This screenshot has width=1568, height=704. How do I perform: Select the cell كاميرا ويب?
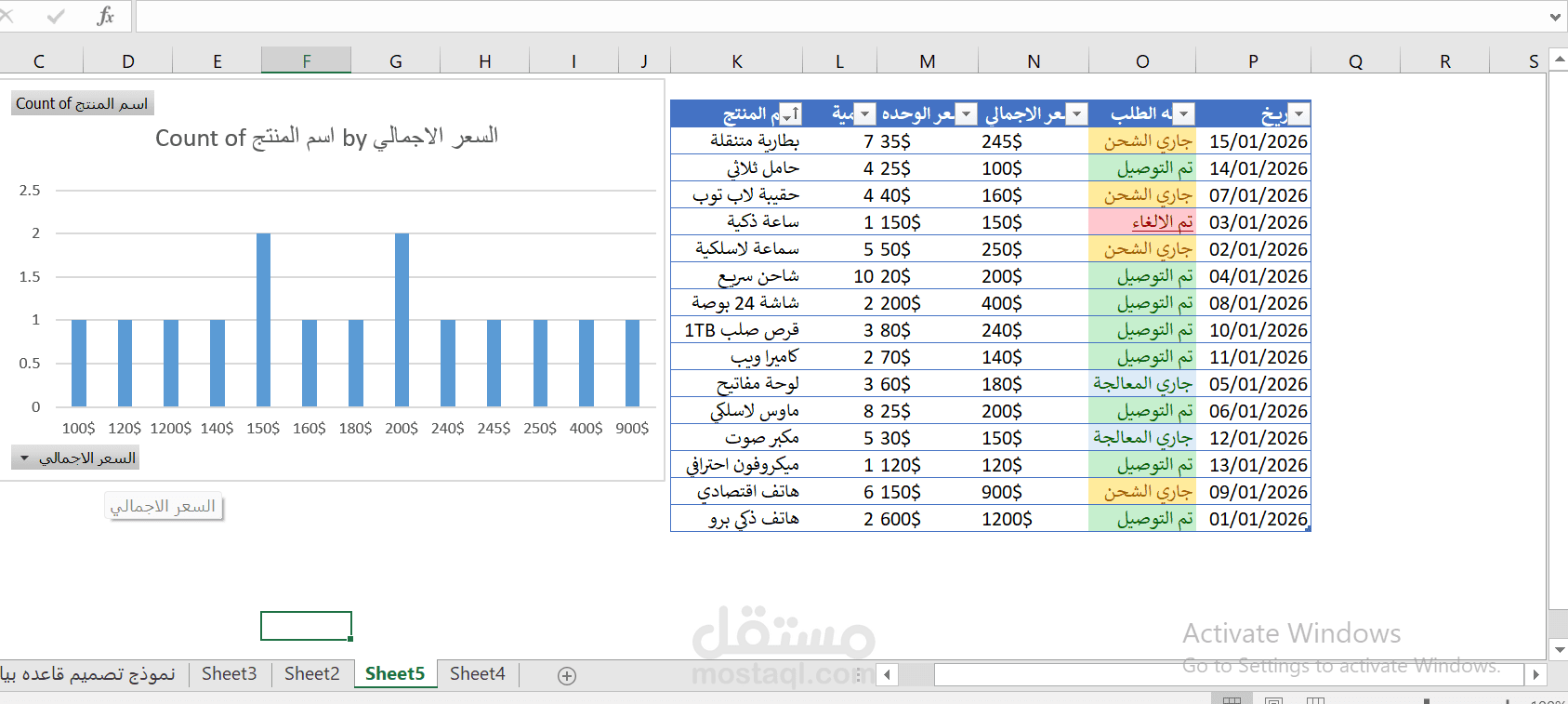pyautogui.click(x=736, y=357)
